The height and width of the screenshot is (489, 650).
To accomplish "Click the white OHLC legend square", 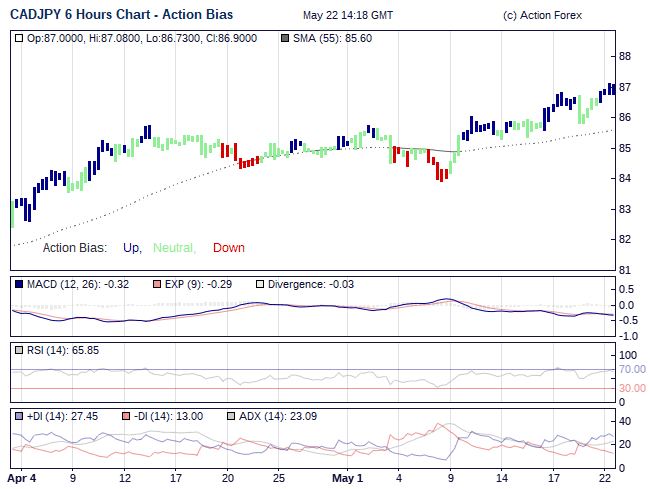I will (x=20, y=37).
